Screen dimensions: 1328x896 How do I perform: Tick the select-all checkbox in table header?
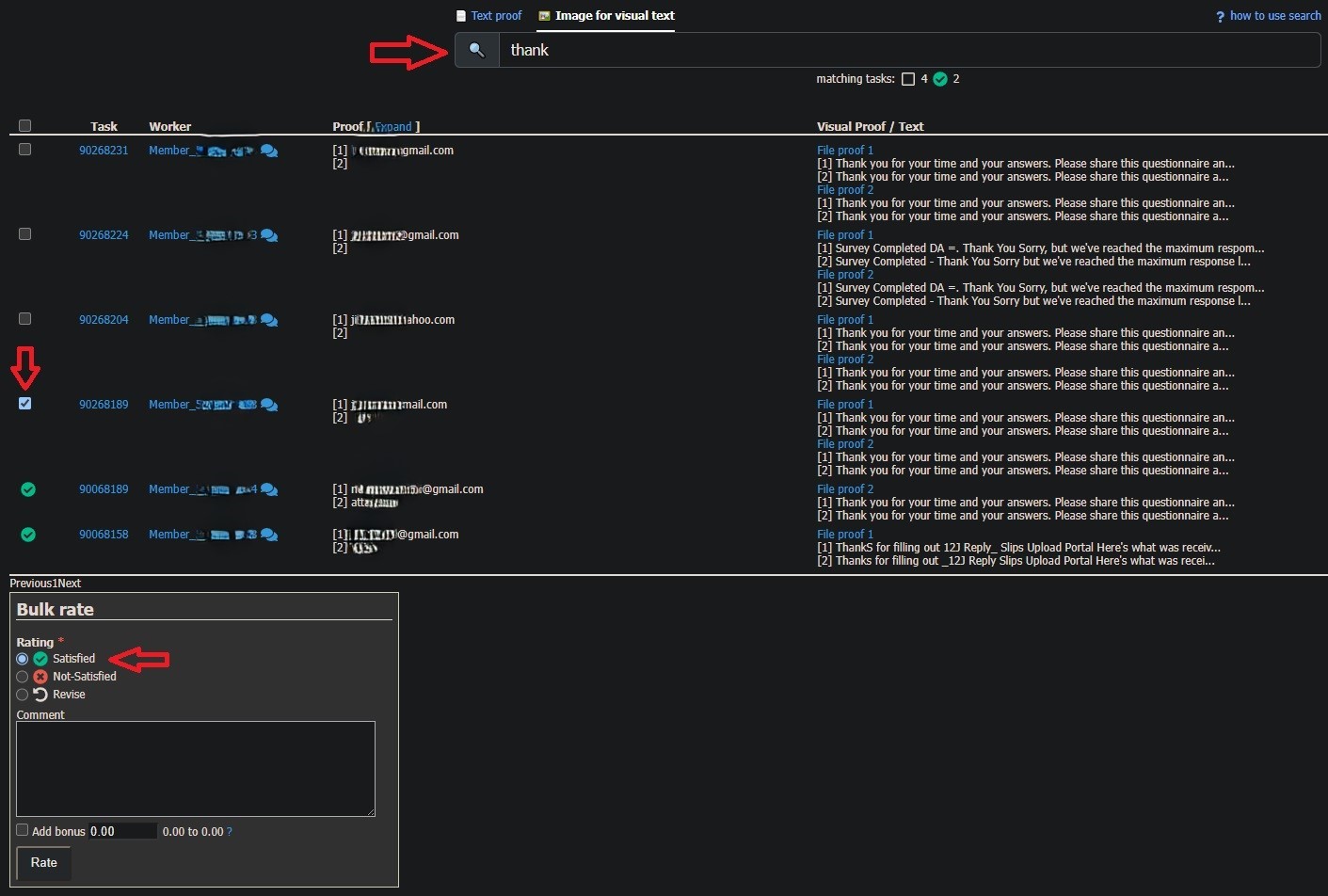coord(25,126)
